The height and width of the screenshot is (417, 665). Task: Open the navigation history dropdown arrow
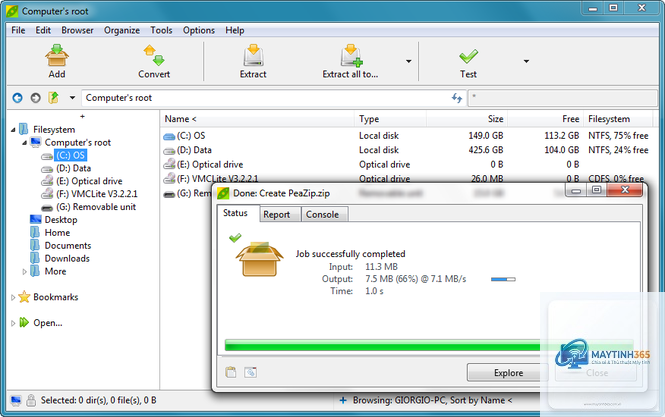point(72,98)
